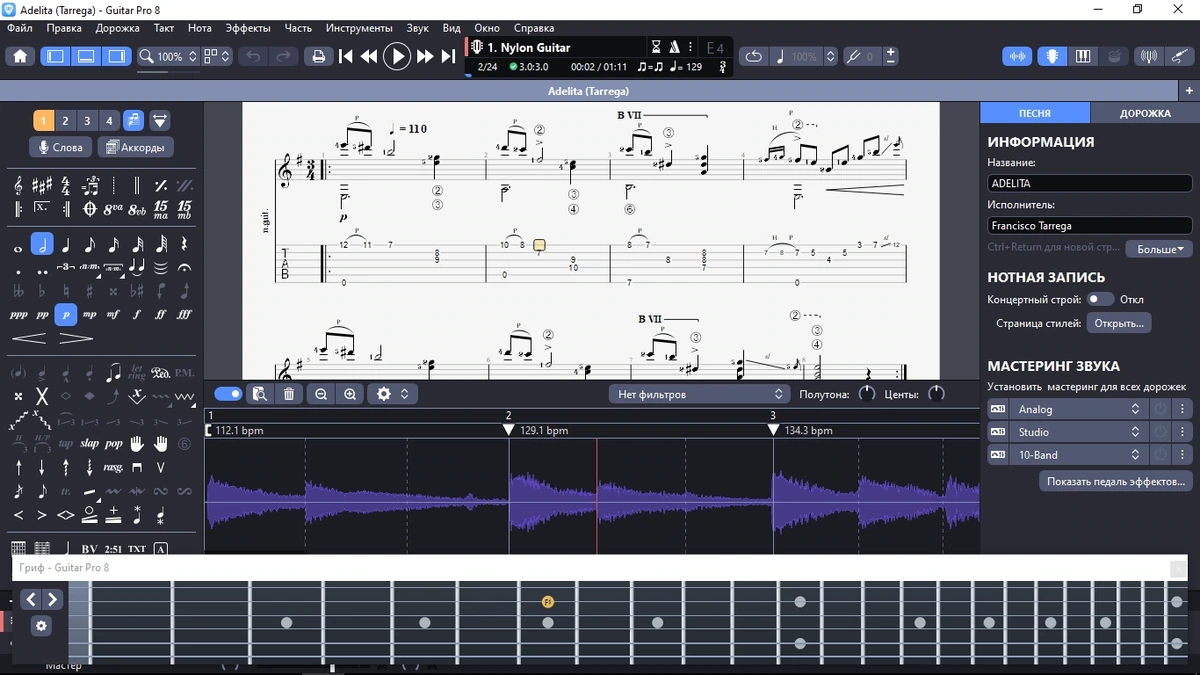Select the eighth note duration
Viewport: 1200px width, 675px height.
click(x=90, y=245)
